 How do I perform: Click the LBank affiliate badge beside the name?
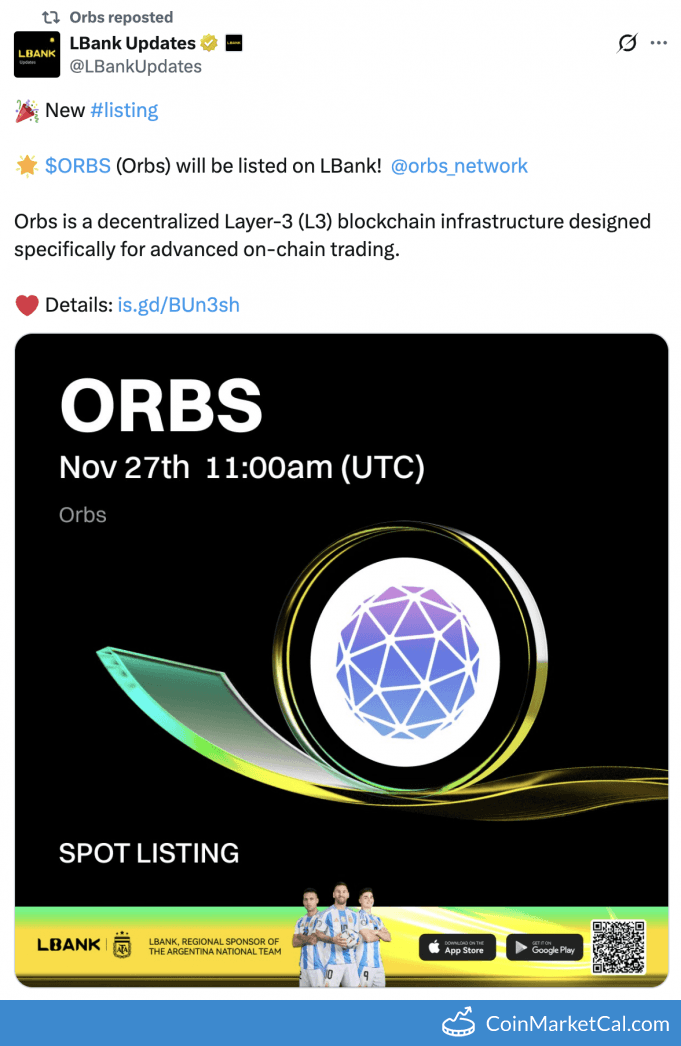click(x=234, y=43)
